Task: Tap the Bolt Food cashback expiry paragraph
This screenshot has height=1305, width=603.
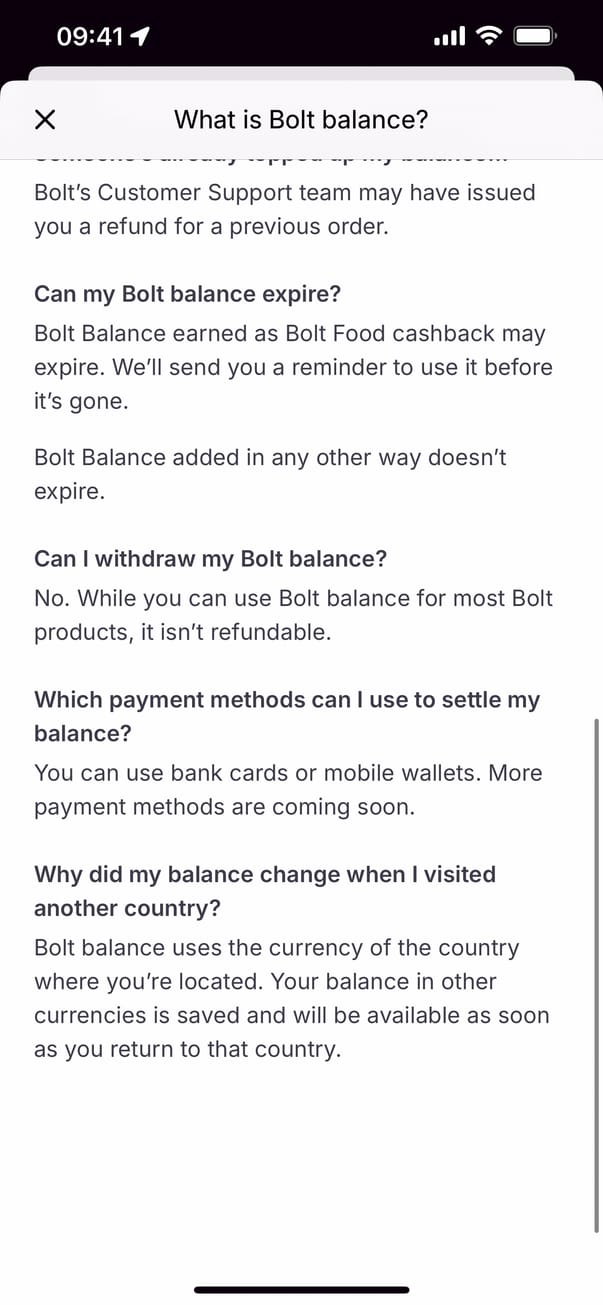Action: tap(292, 367)
